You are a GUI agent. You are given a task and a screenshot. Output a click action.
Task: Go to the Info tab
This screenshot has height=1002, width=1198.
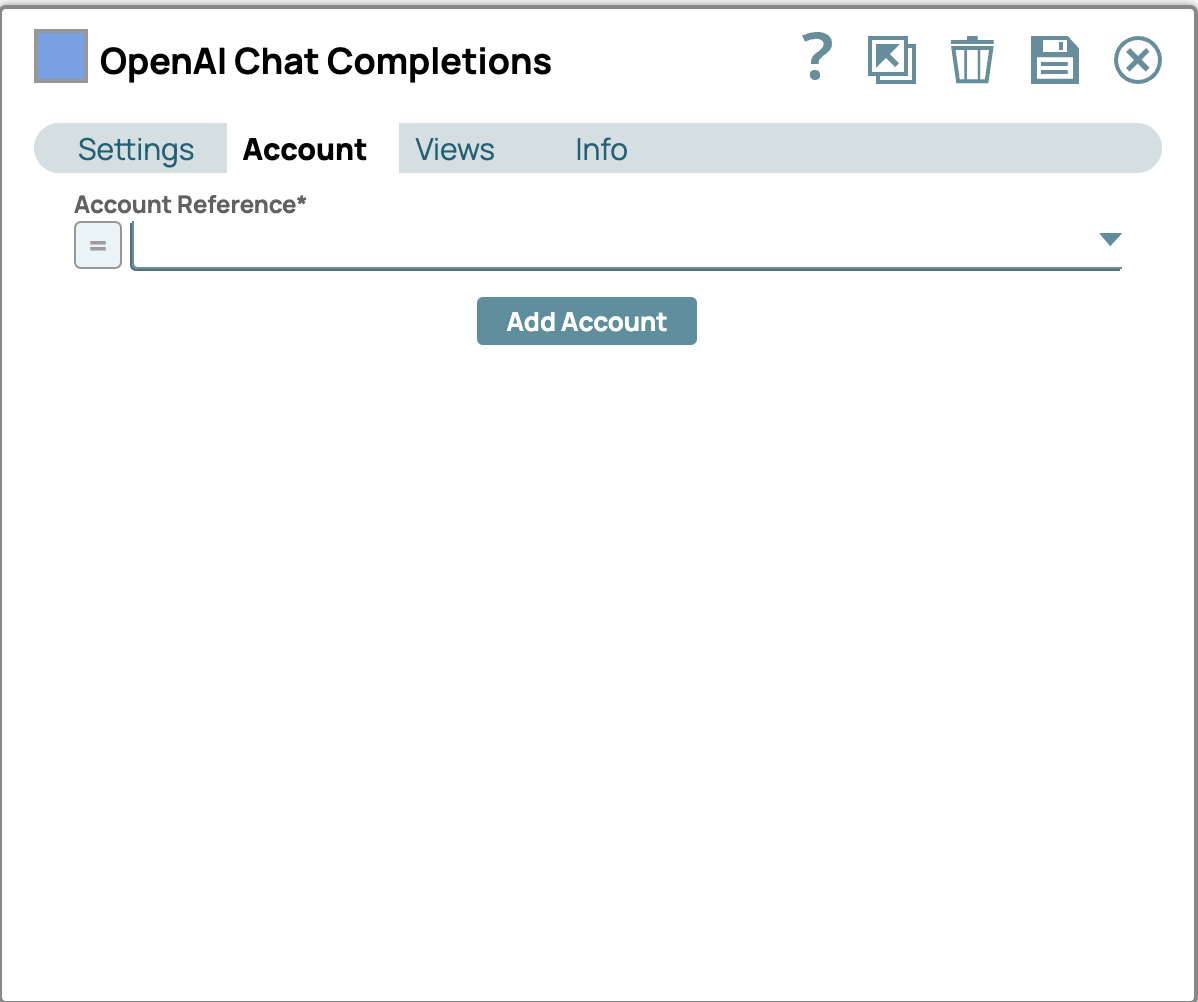click(x=601, y=149)
